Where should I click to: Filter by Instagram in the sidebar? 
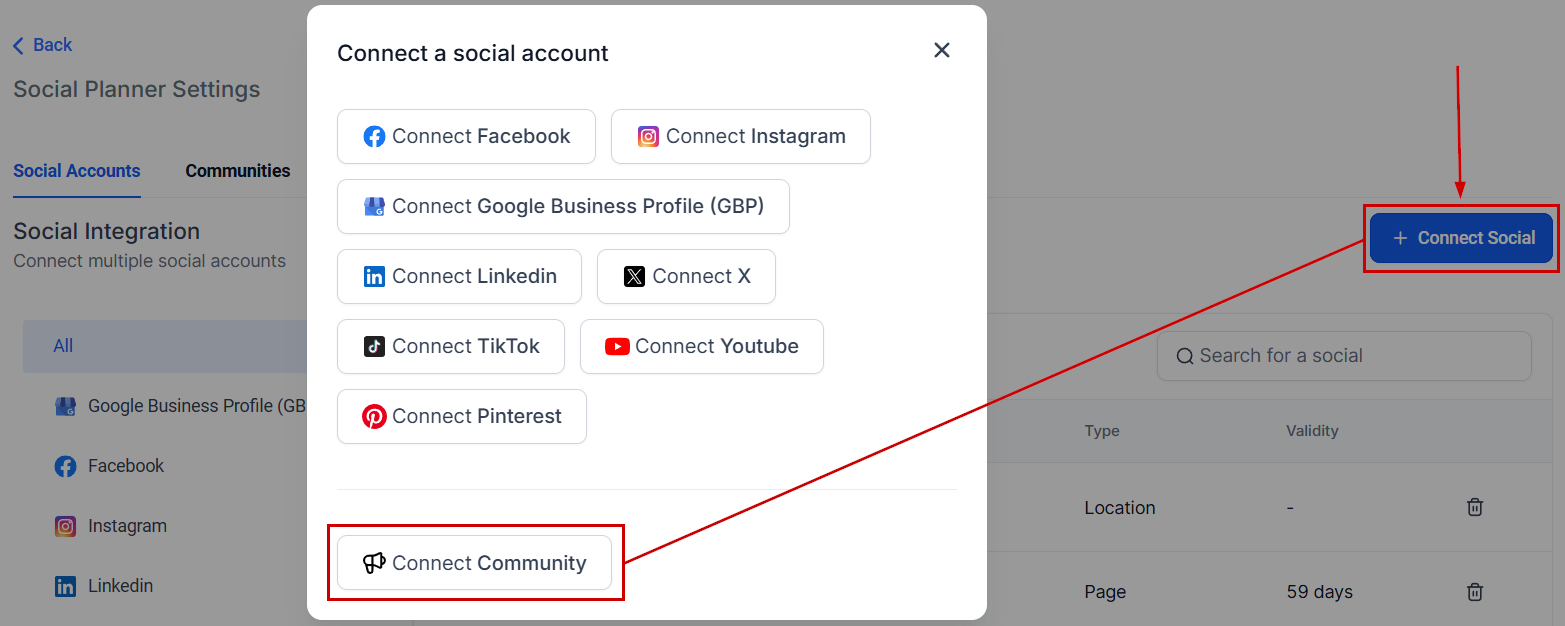tap(126, 526)
